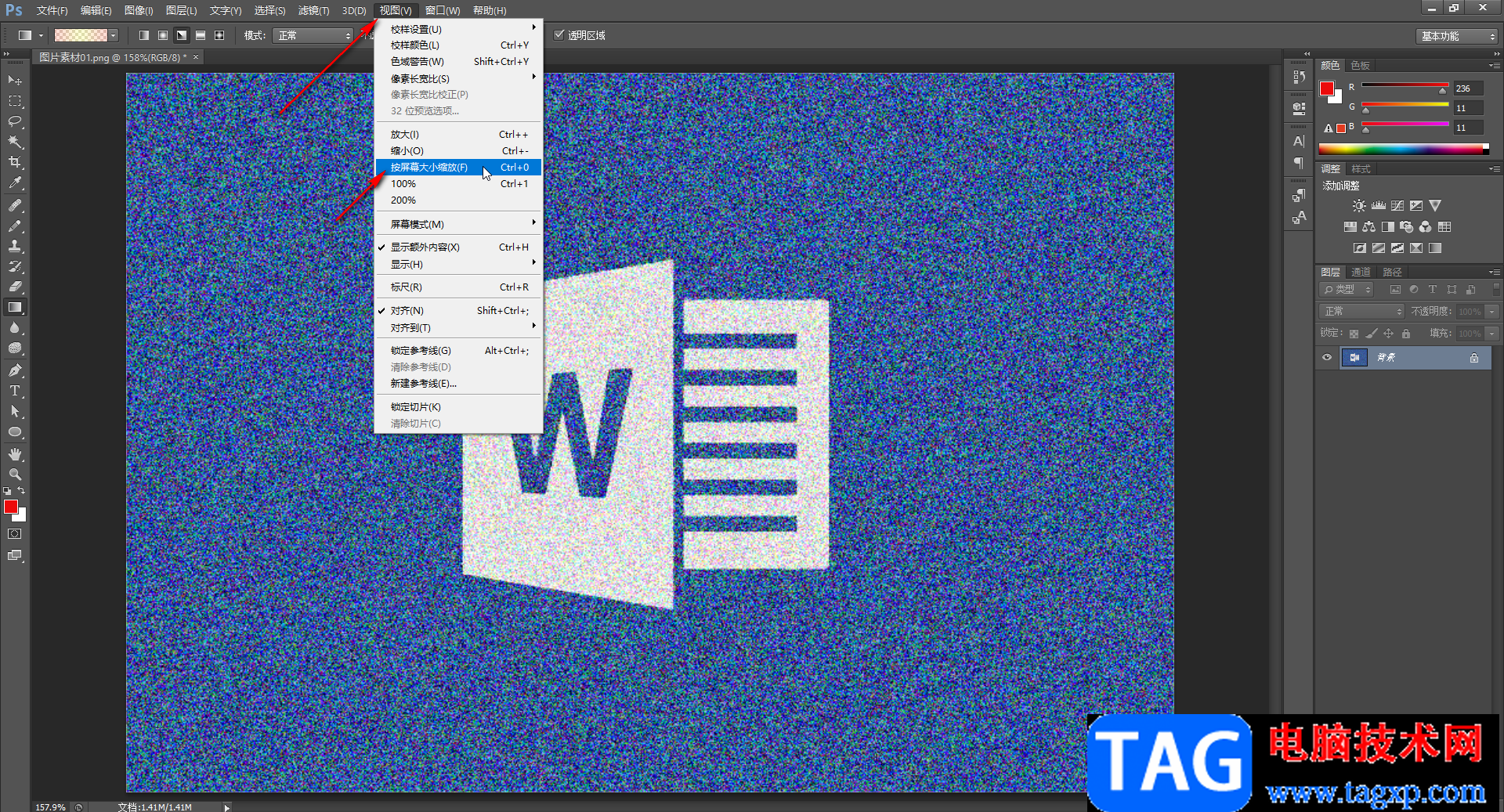Select the Zoom tool
Viewport: 1504px width, 812px height.
click(x=15, y=475)
